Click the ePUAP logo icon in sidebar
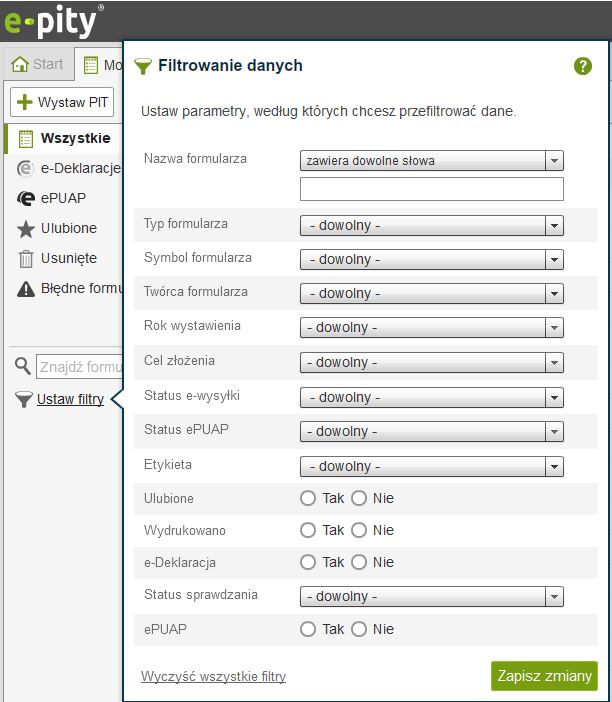This screenshot has height=702, width=612. click(x=26, y=198)
